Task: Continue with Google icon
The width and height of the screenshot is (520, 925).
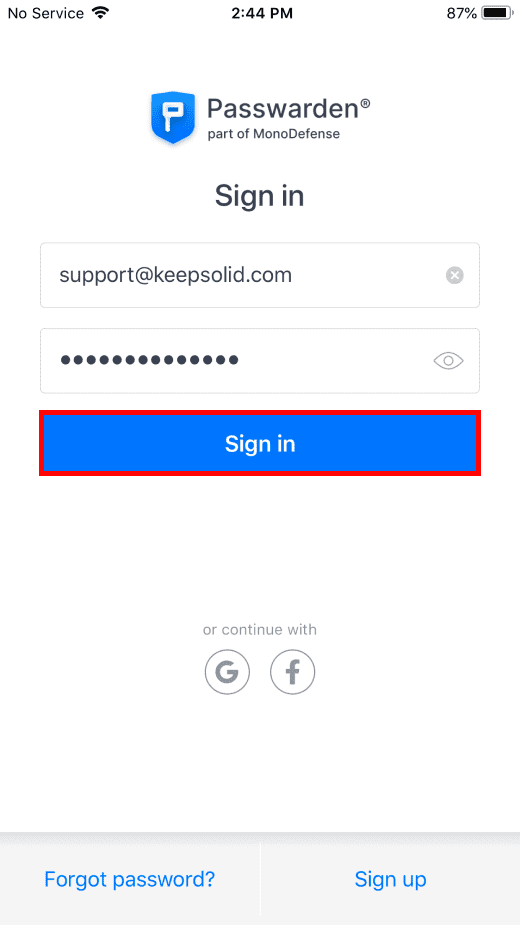Action: [x=227, y=671]
